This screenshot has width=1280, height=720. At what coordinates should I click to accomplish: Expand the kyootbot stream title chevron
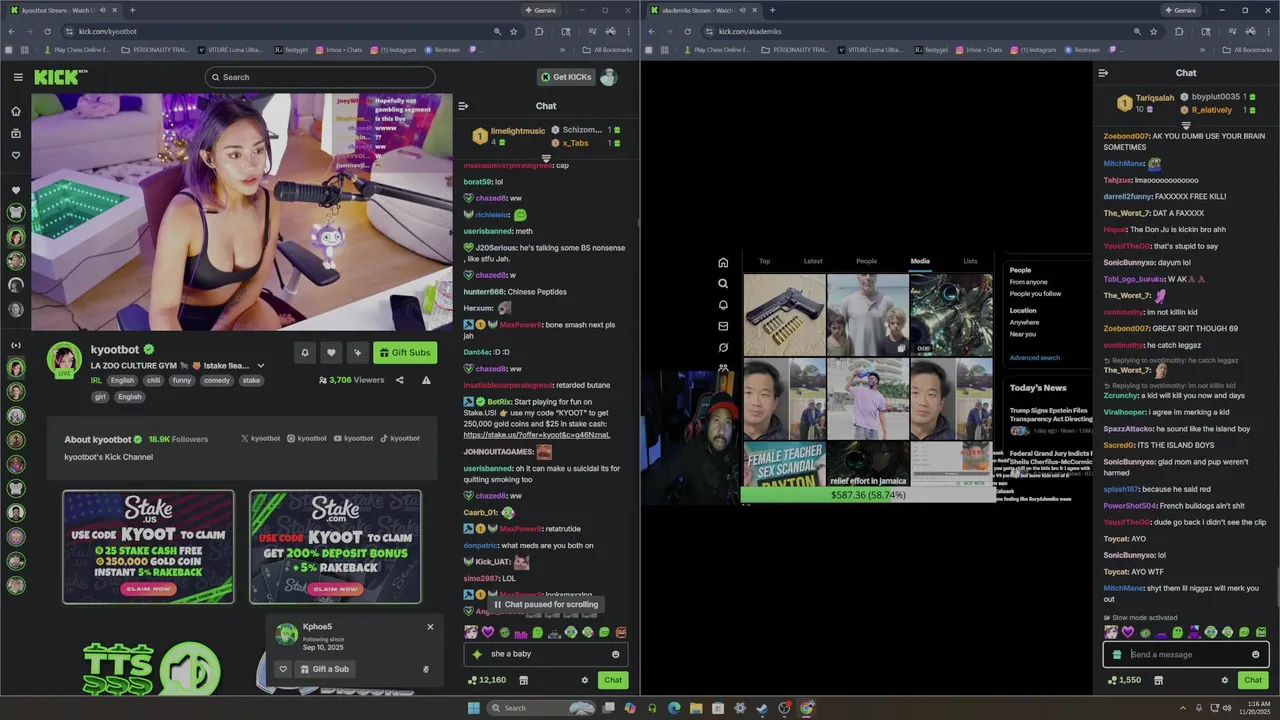click(261, 366)
